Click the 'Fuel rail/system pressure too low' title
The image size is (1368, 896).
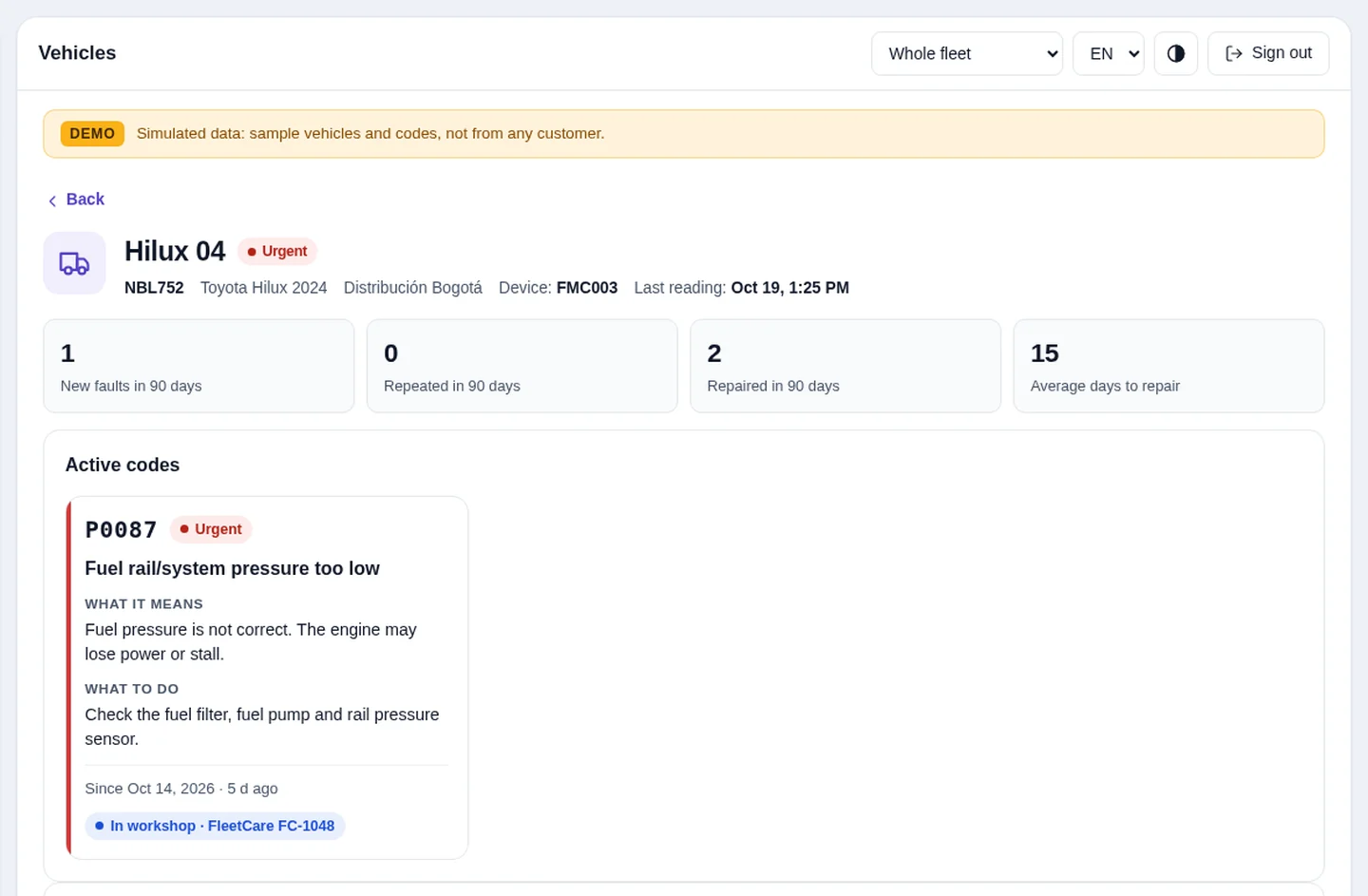tap(232, 568)
